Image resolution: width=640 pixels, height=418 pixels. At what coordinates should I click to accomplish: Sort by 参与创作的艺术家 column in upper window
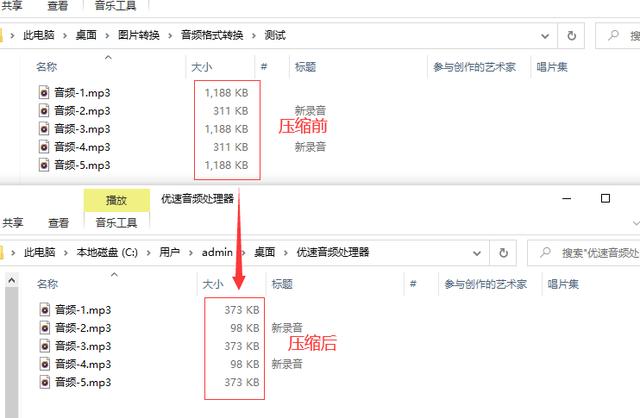click(474, 67)
